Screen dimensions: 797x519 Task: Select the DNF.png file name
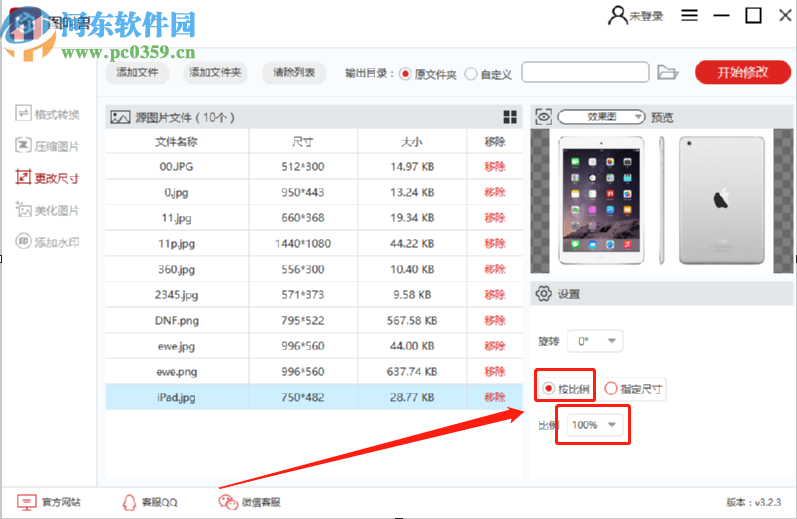(x=176, y=320)
